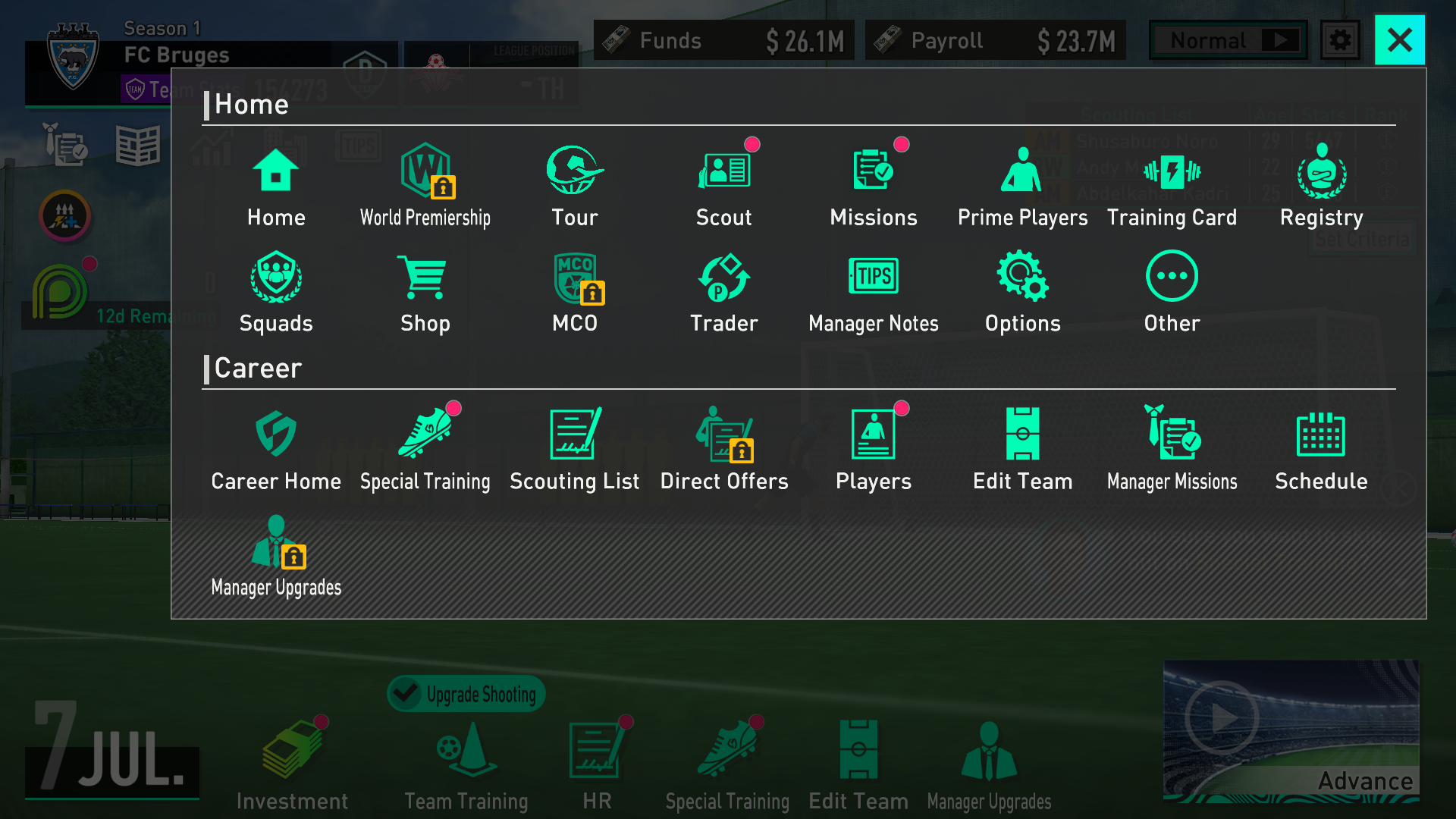Click the Advance play button
The height and width of the screenshot is (819, 1456).
[x=1291, y=731]
